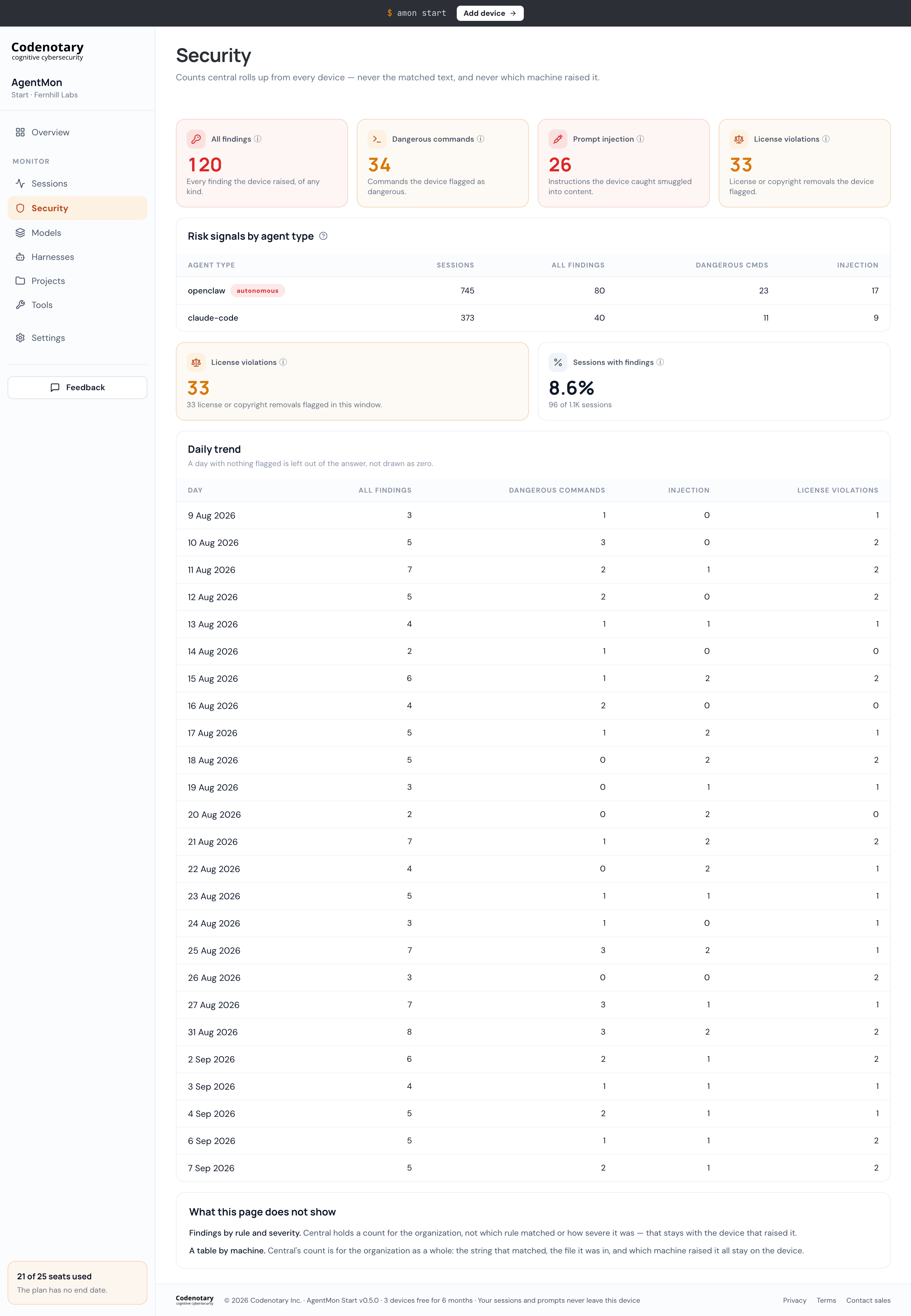Click the Sessions column header in Risk signals
911x1316 pixels.
[x=455, y=265]
